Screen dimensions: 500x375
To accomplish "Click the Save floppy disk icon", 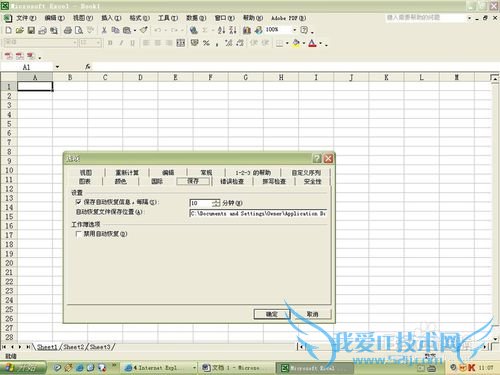I will pyautogui.click(x=31, y=30).
